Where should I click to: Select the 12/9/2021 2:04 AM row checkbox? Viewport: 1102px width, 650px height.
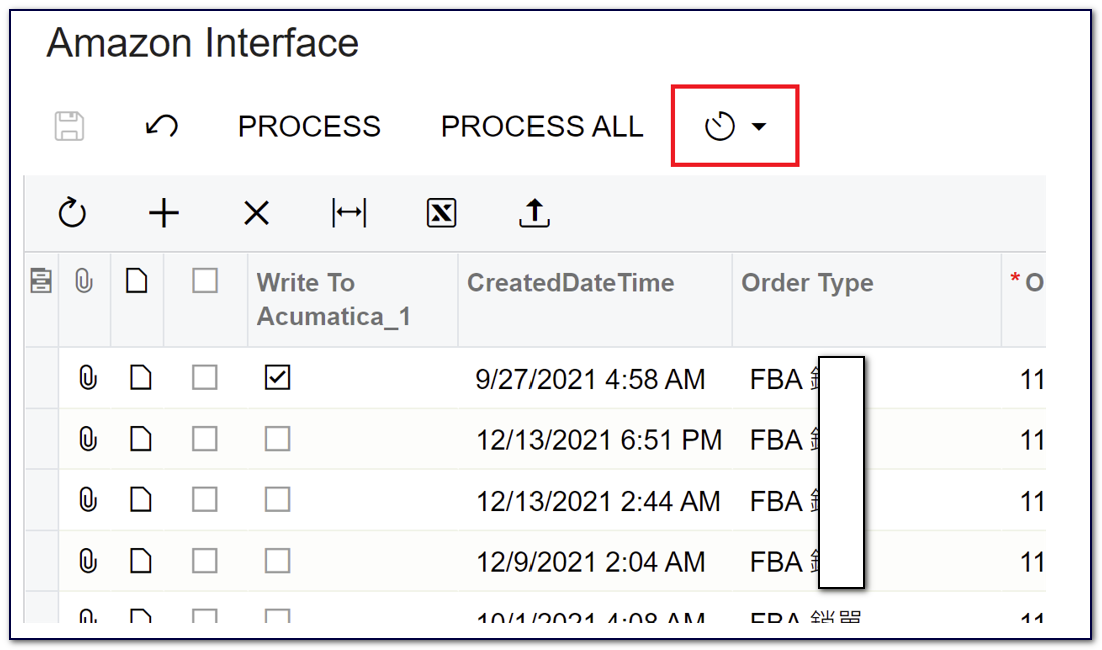point(205,561)
